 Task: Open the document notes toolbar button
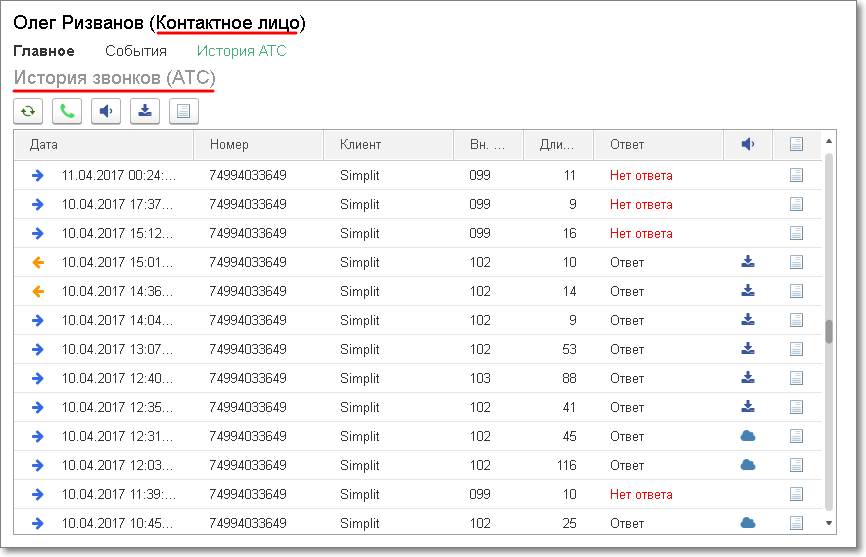coord(184,111)
